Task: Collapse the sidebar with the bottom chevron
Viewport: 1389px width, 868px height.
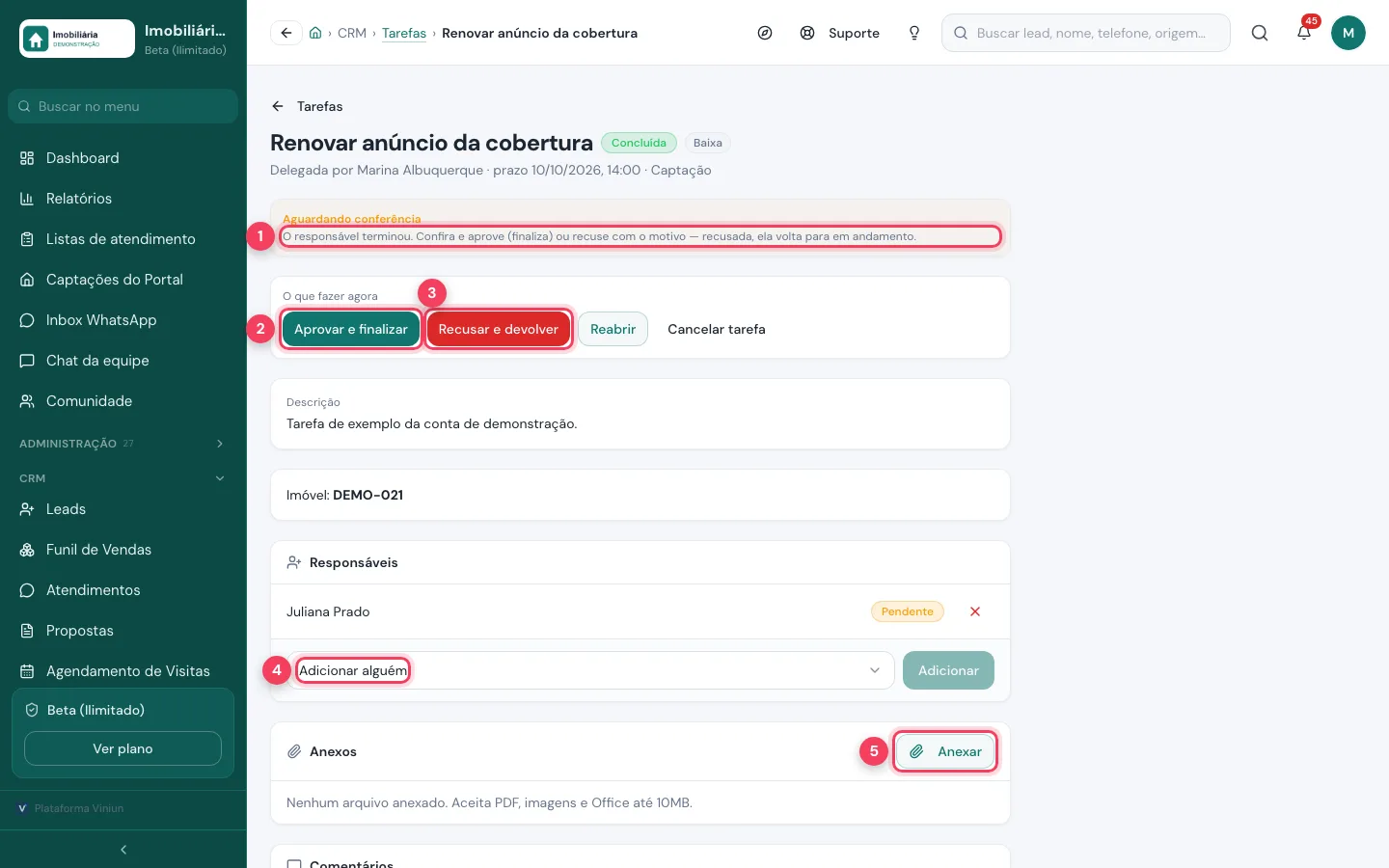Action: [x=123, y=850]
